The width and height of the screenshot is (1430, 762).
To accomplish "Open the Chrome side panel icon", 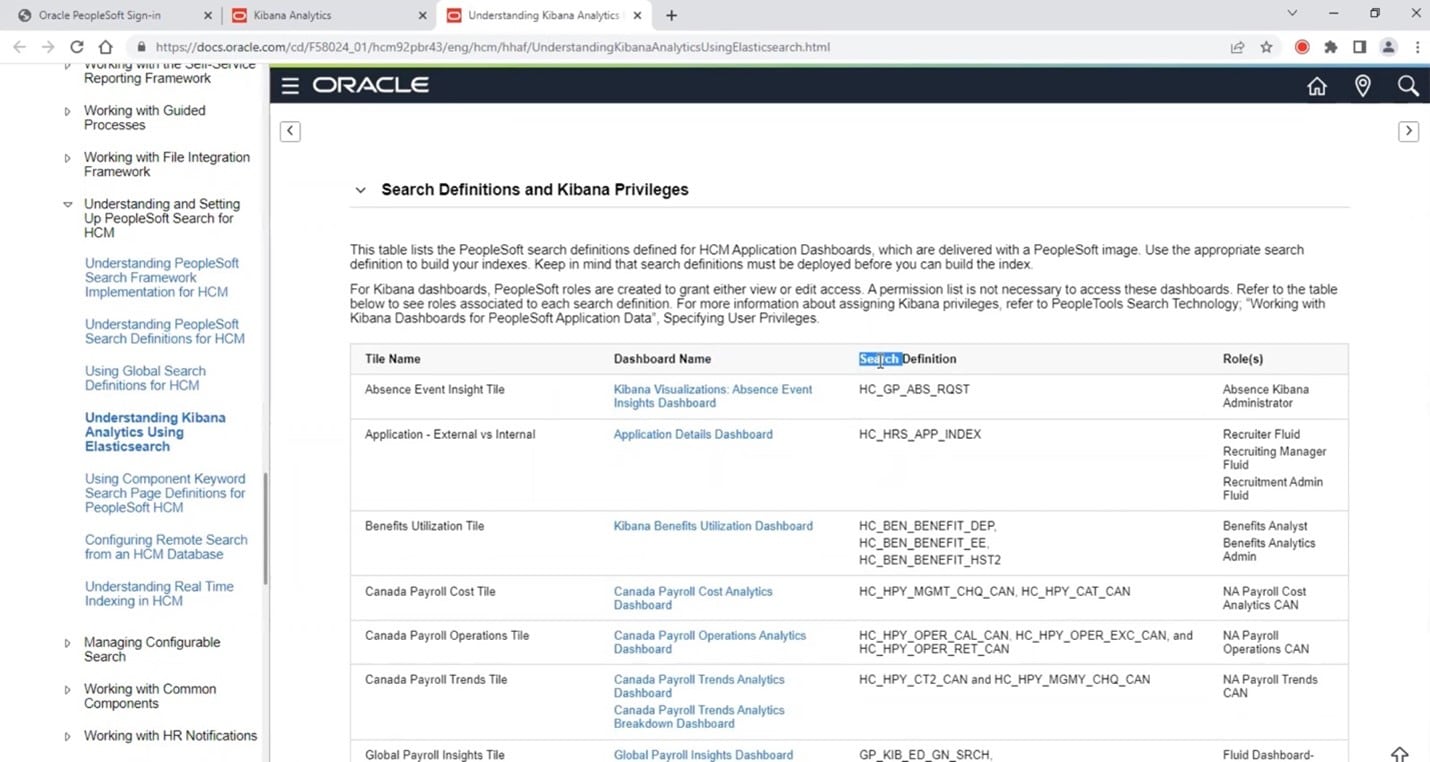I will pyautogui.click(x=1357, y=46).
